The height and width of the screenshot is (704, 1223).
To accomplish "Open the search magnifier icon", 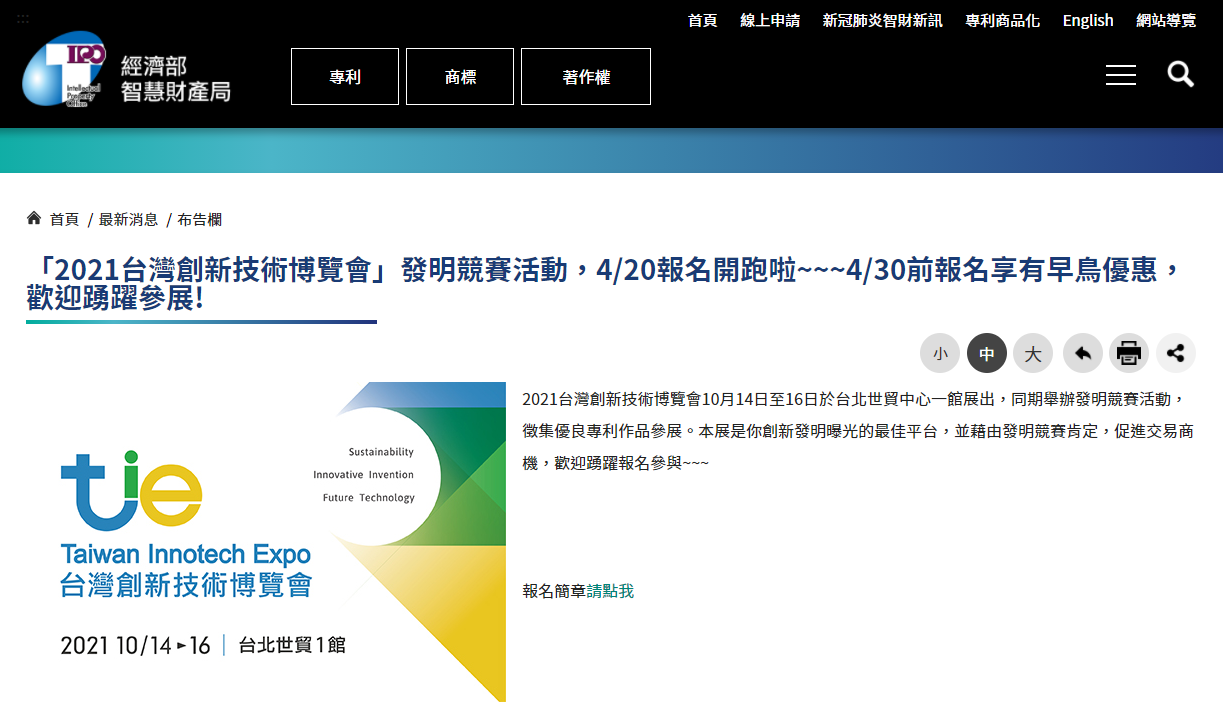I will (1181, 74).
